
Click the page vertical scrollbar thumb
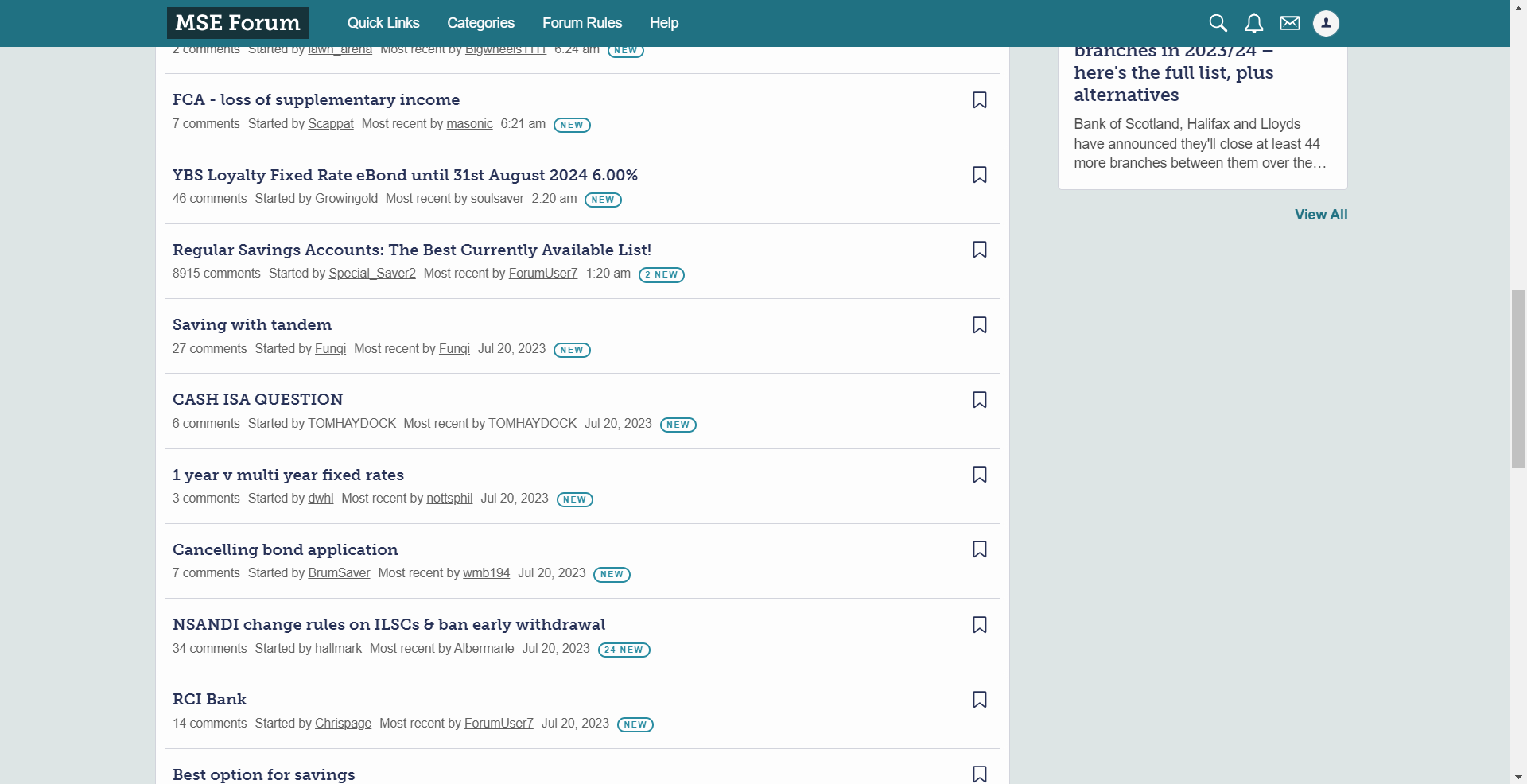pos(1518,378)
